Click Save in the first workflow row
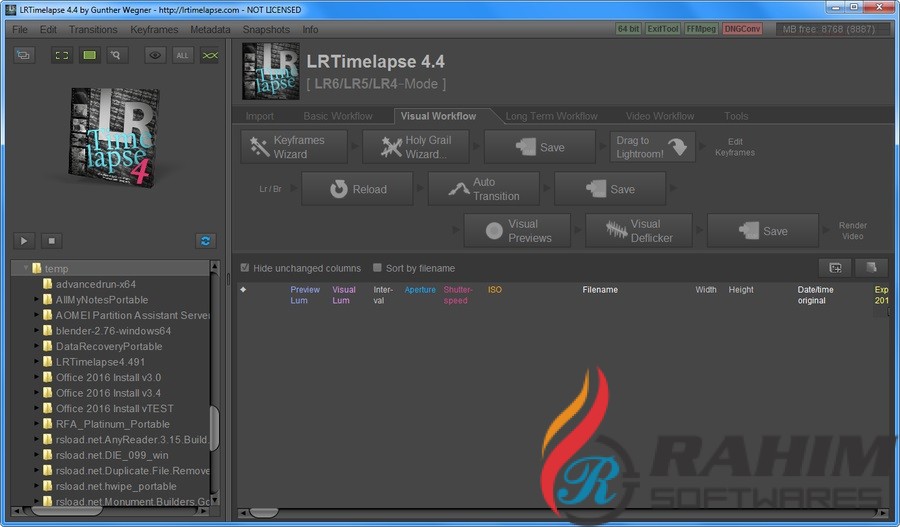900x527 pixels. point(540,147)
